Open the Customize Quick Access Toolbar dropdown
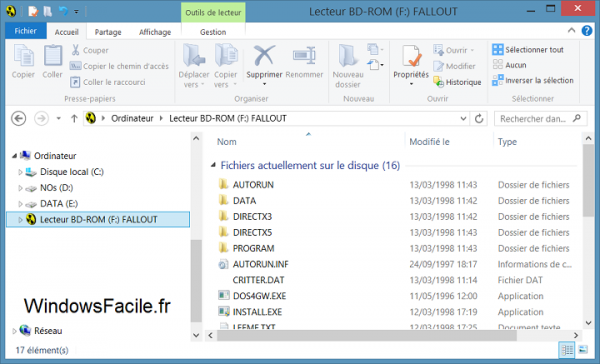This screenshot has height=364, width=600. (x=77, y=12)
